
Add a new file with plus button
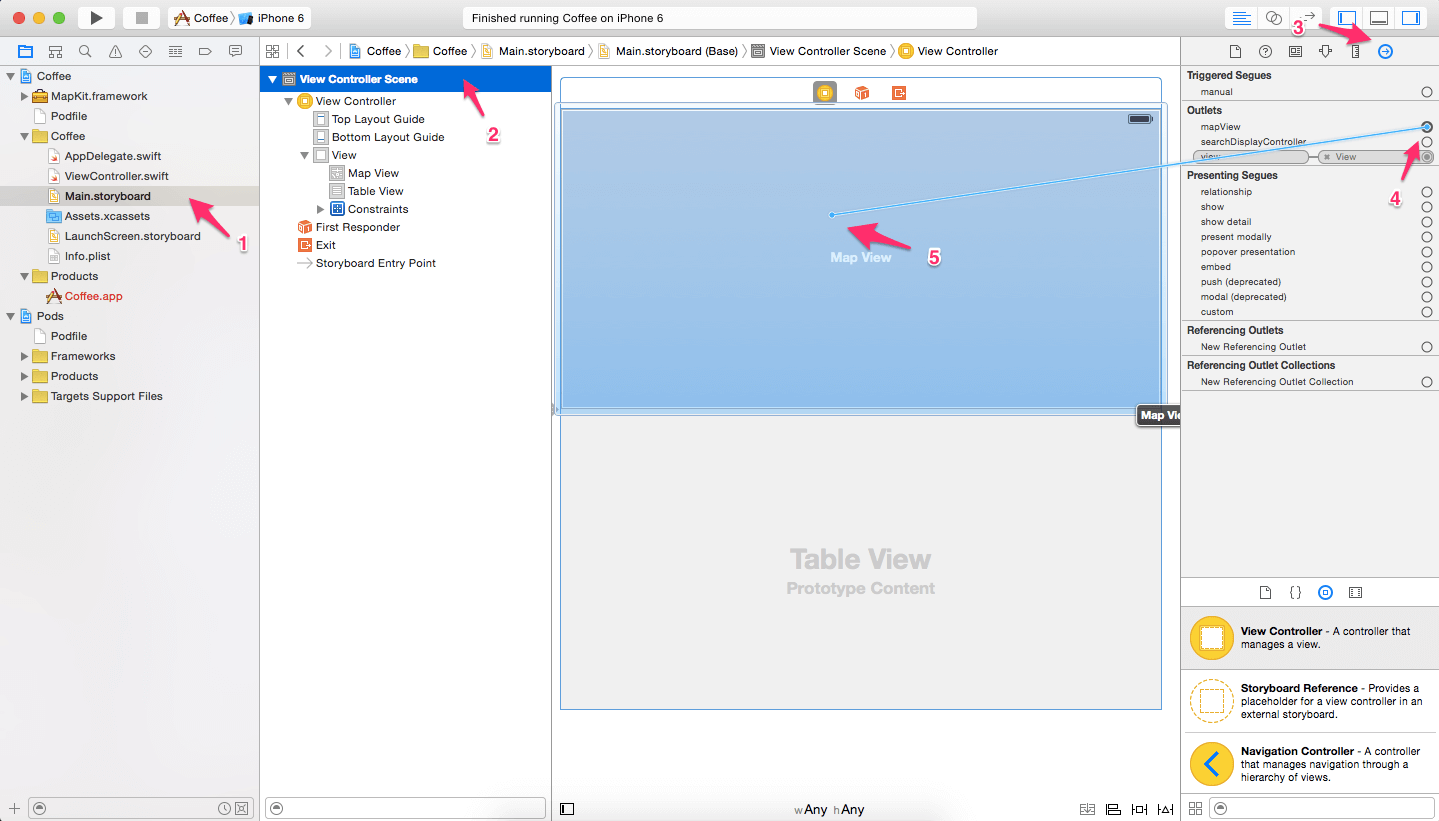click(x=14, y=808)
